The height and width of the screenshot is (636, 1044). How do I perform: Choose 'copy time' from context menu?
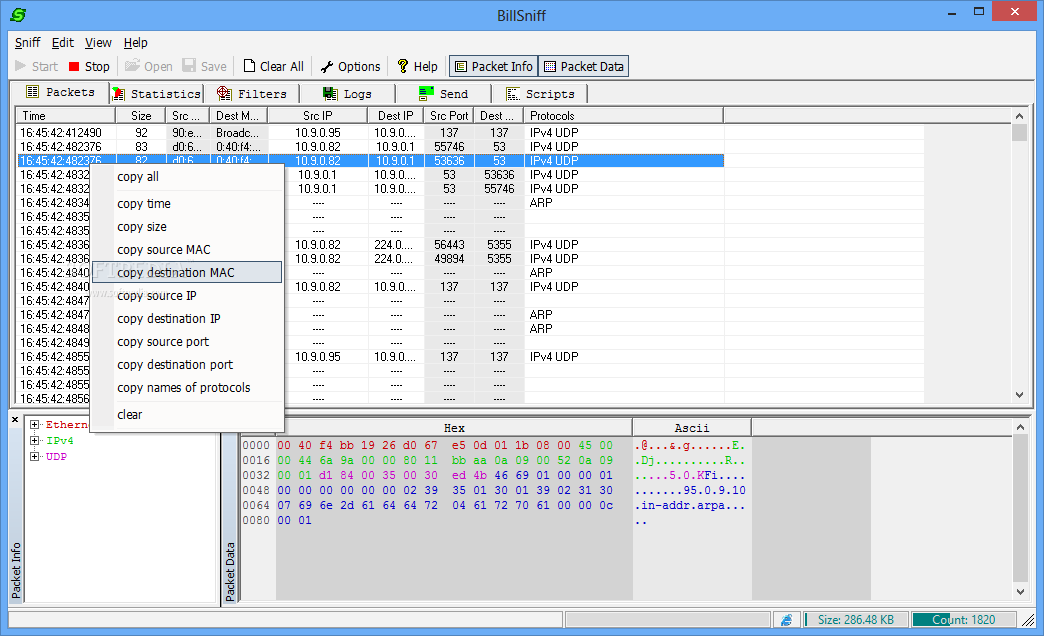tap(186, 204)
